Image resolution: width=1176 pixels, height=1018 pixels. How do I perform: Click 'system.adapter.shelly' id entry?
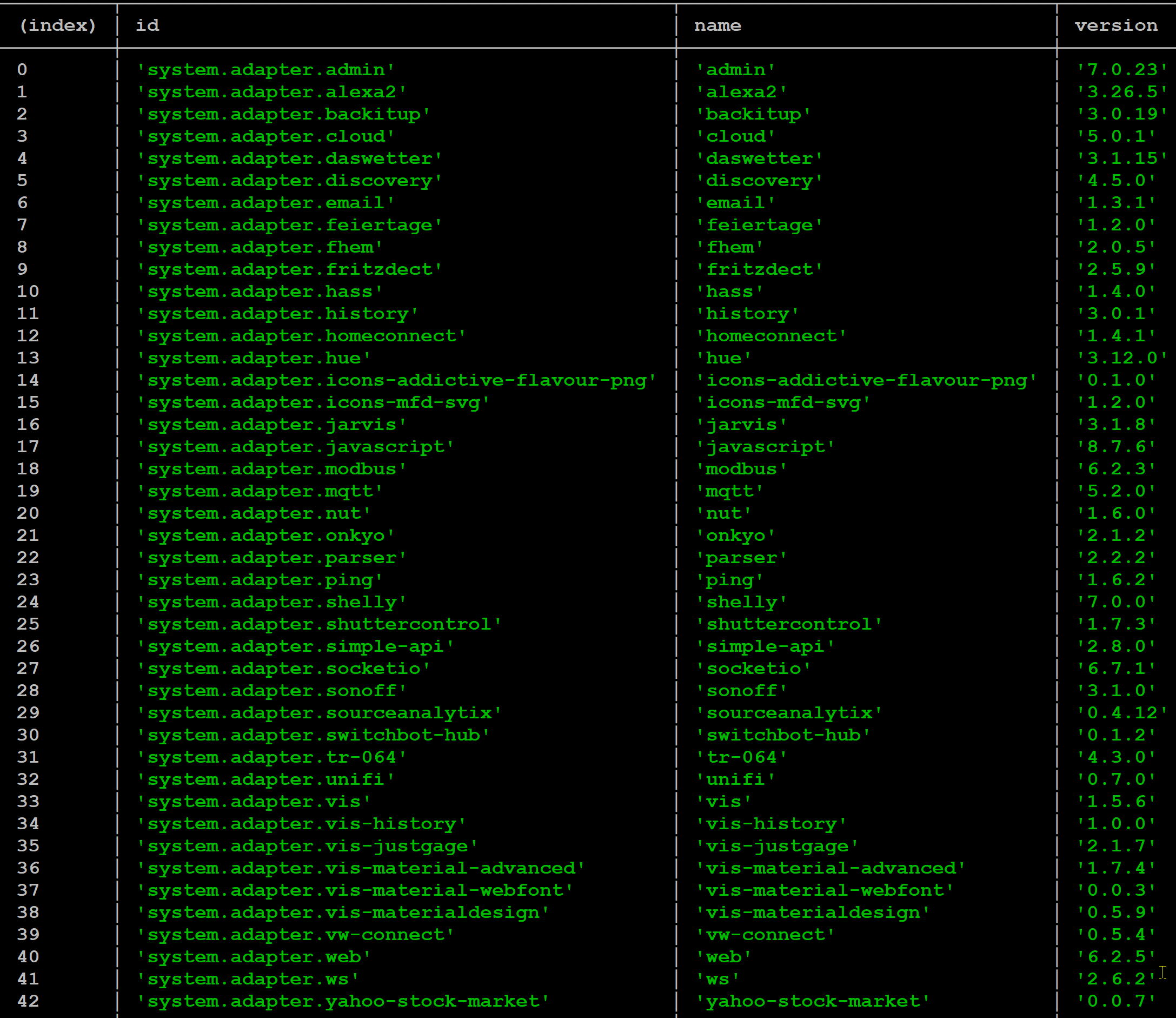(x=271, y=602)
